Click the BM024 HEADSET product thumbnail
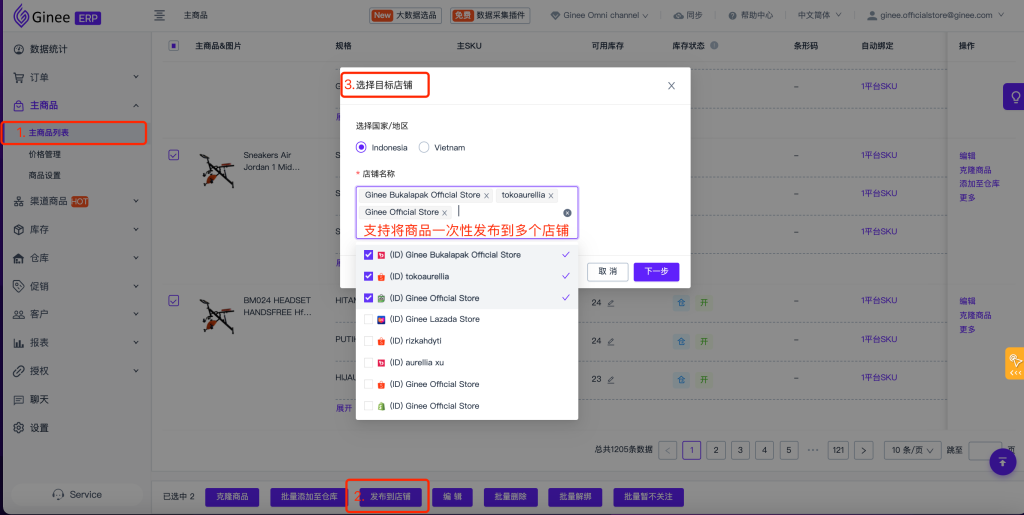 [x=216, y=314]
